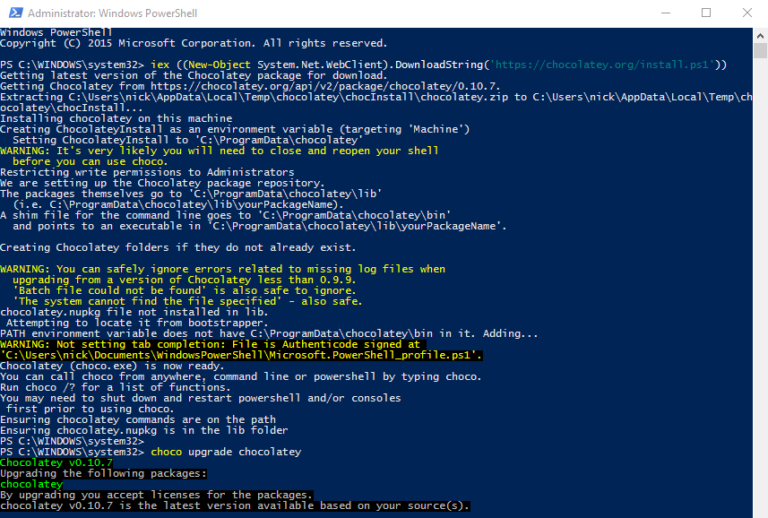Click the green 'Chocolatey v0.10.7' line
Screen dimensions: 768x518
57,463
